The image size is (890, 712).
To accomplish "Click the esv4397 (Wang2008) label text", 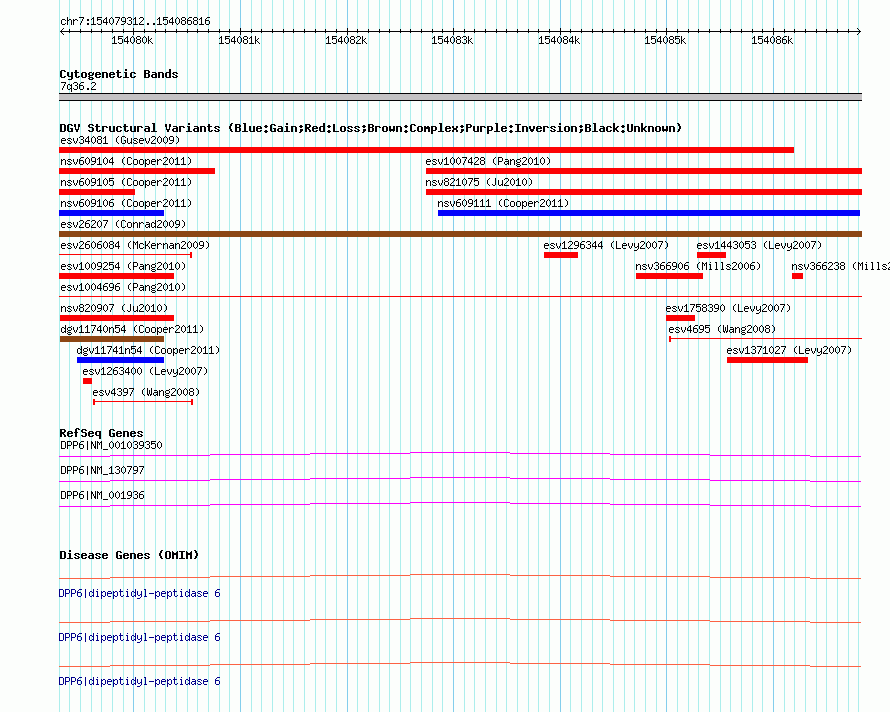I will click(146, 392).
